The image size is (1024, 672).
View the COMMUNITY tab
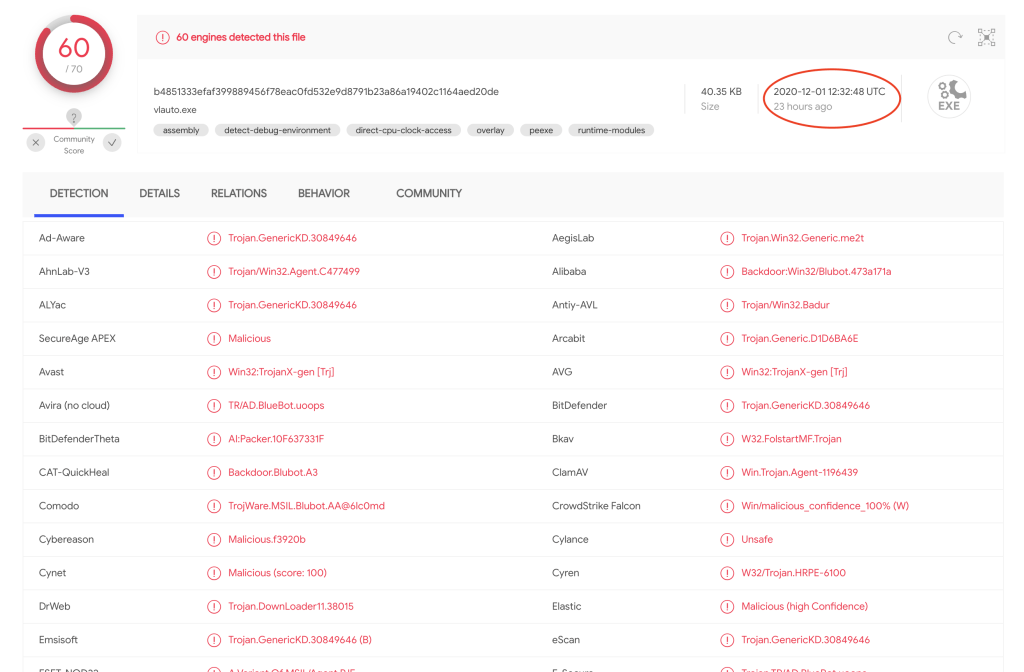[429, 193]
